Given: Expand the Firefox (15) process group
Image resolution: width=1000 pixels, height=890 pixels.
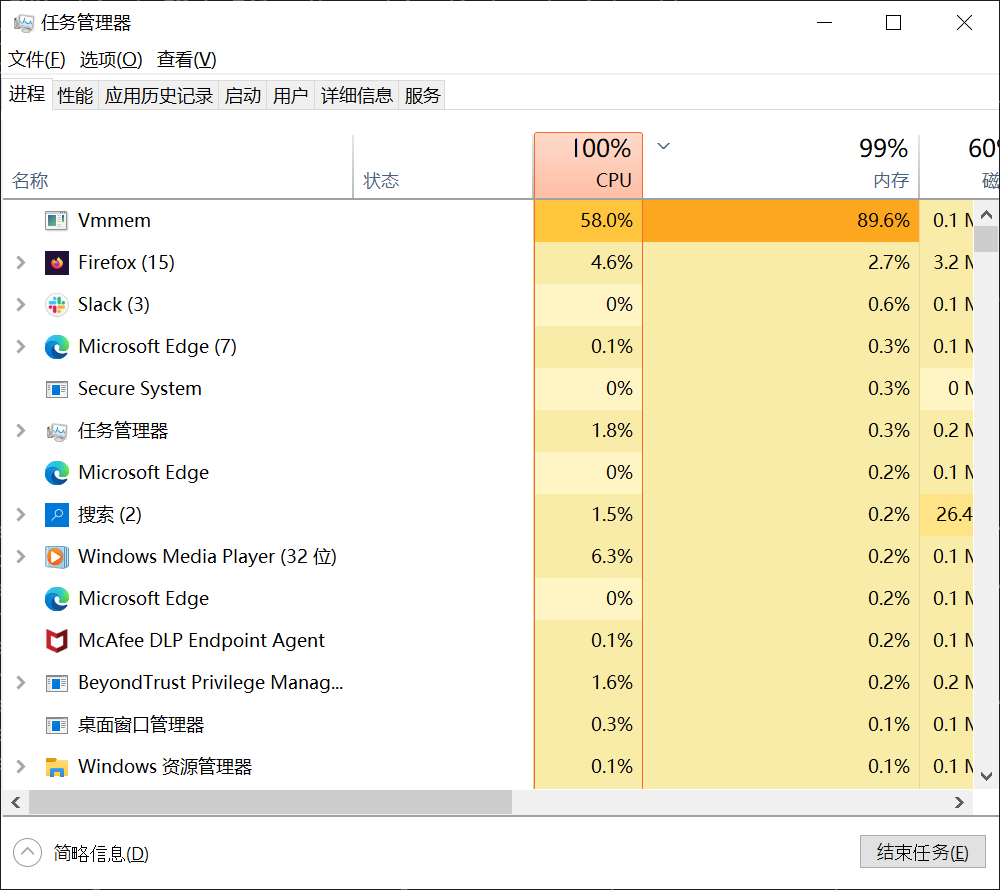Looking at the screenshot, I should pyautogui.click(x=20, y=263).
